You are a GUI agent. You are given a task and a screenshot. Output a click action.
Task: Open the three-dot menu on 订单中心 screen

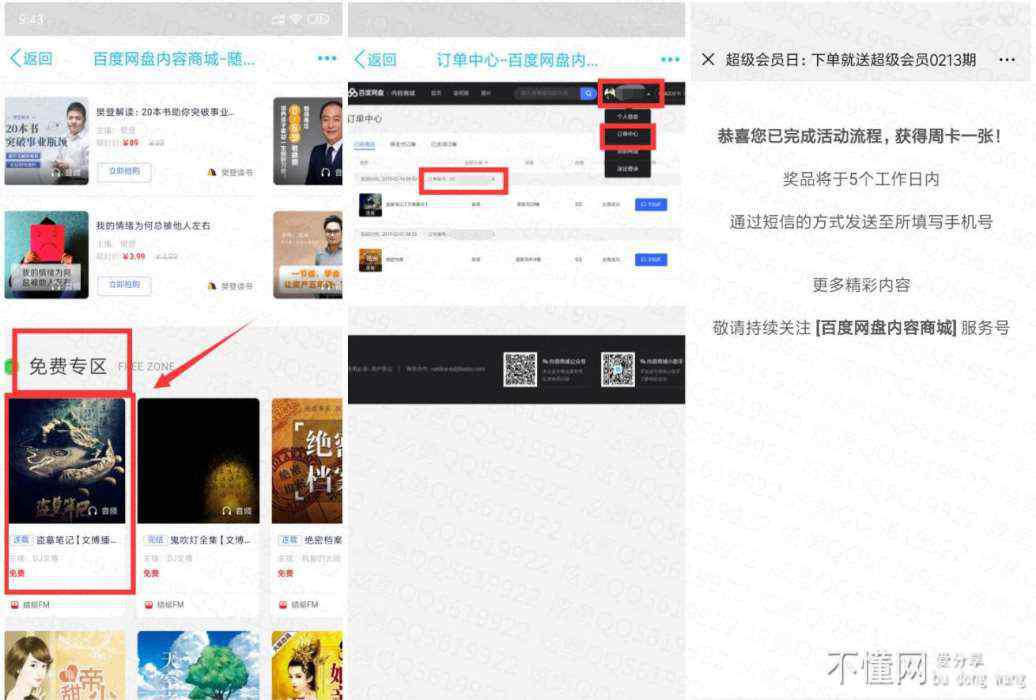click(670, 59)
